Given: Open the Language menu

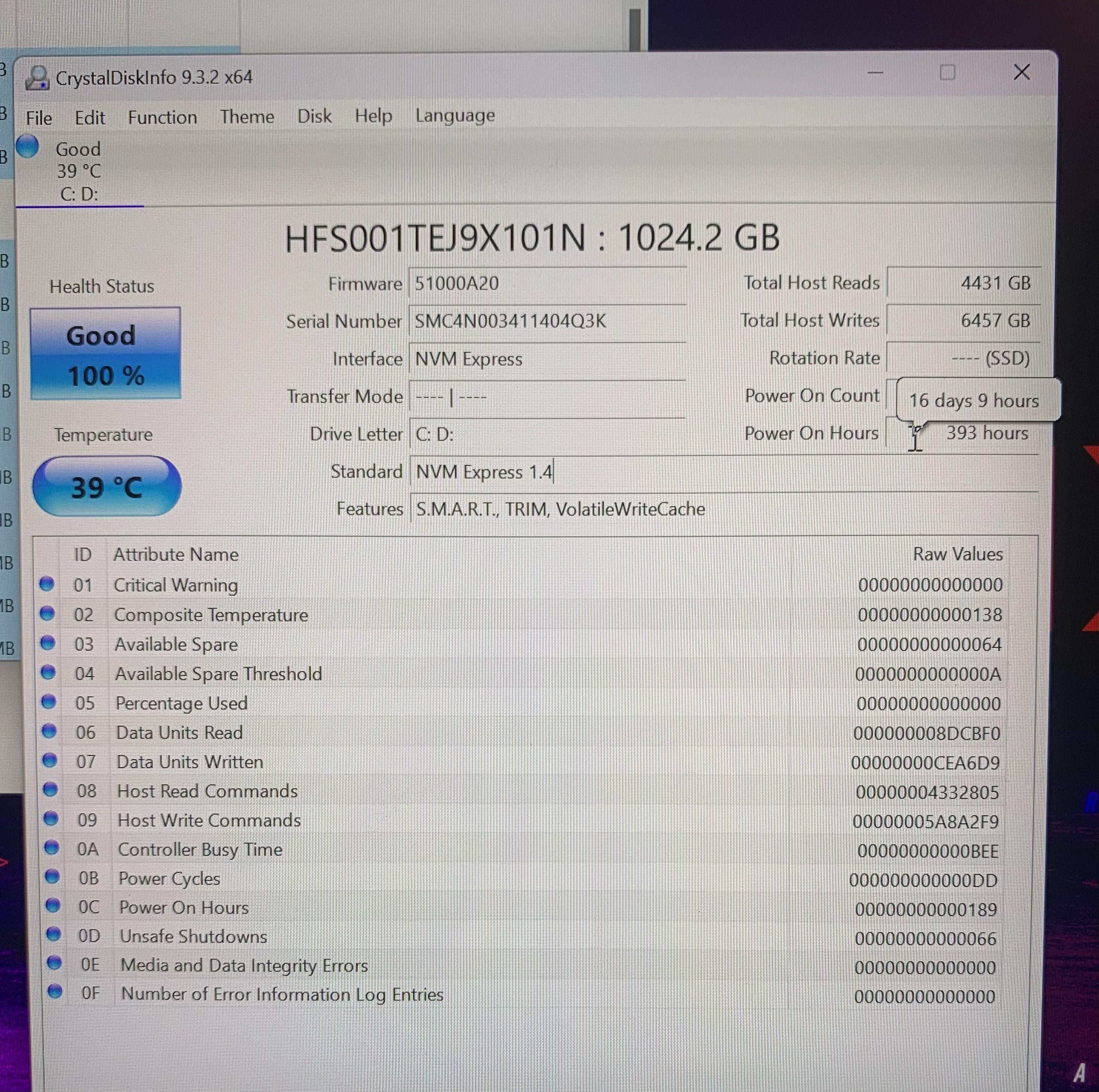Looking at the screenshot, I should tap(455, 115).
